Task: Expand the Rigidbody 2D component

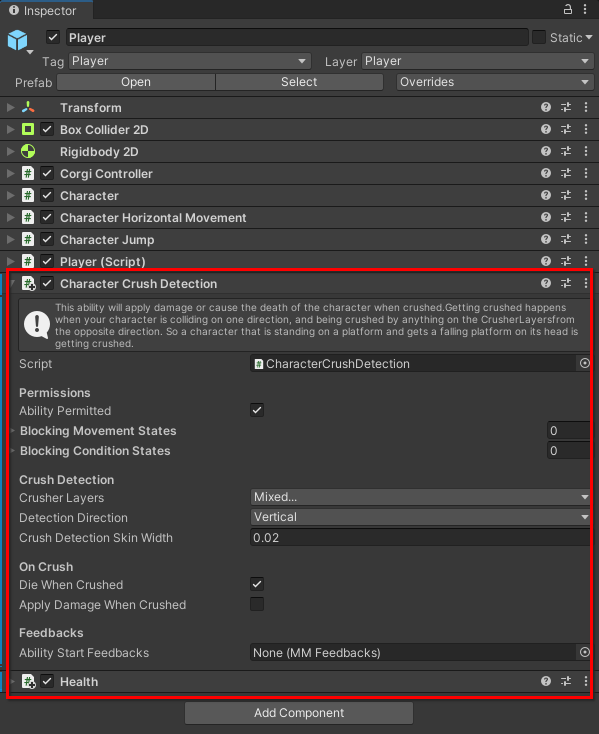Action: point(10,151)
